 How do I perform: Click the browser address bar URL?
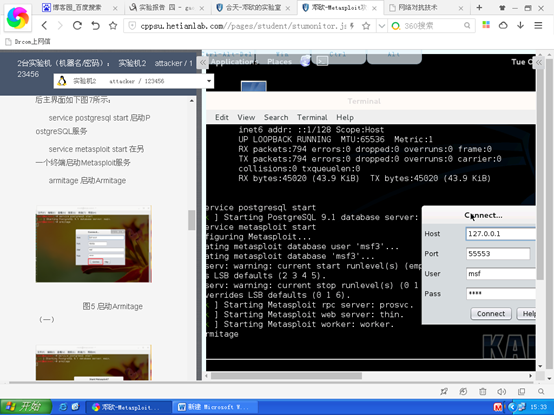[243, 26]
